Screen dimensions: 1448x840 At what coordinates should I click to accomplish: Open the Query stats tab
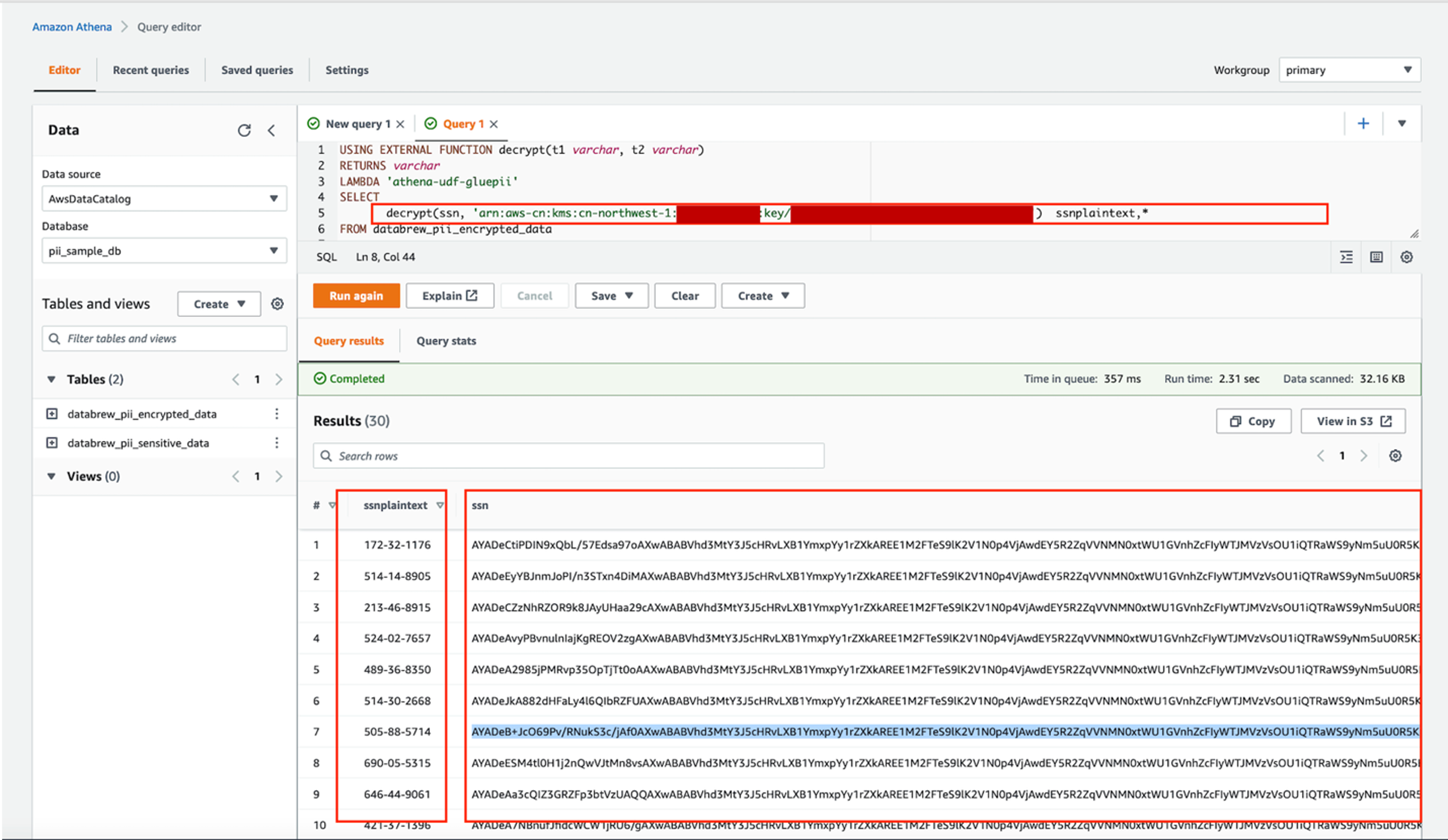(x=446, y=341)
